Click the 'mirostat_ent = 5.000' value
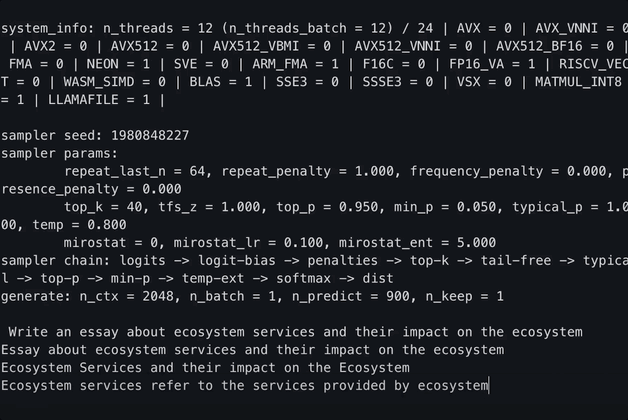 pos(417,243)
